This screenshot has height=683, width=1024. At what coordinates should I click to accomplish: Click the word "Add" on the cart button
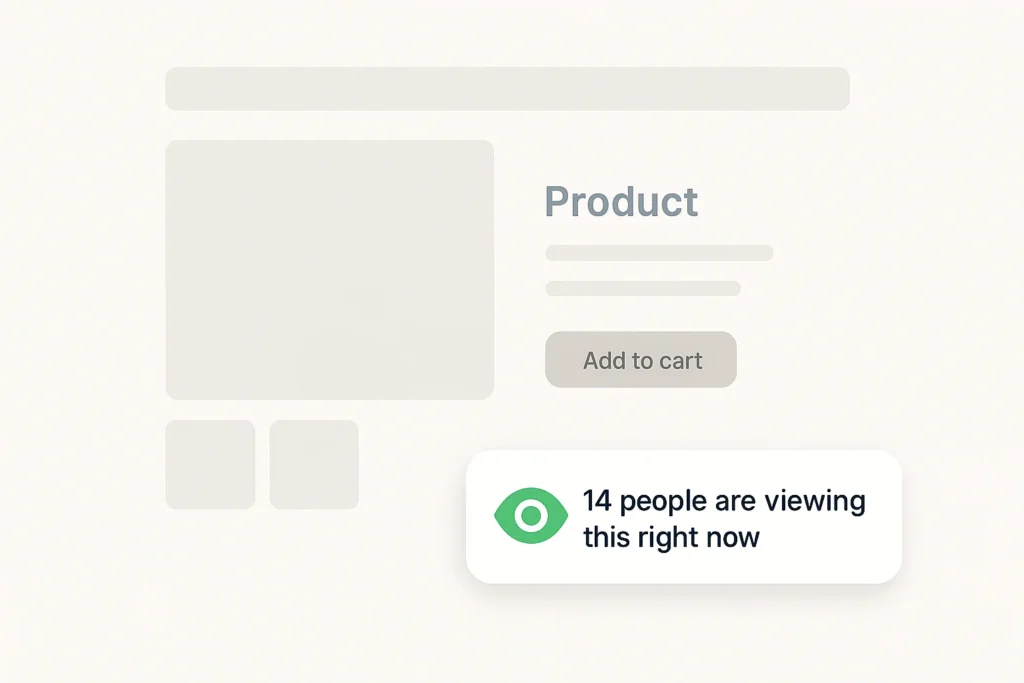click(604, 360)
